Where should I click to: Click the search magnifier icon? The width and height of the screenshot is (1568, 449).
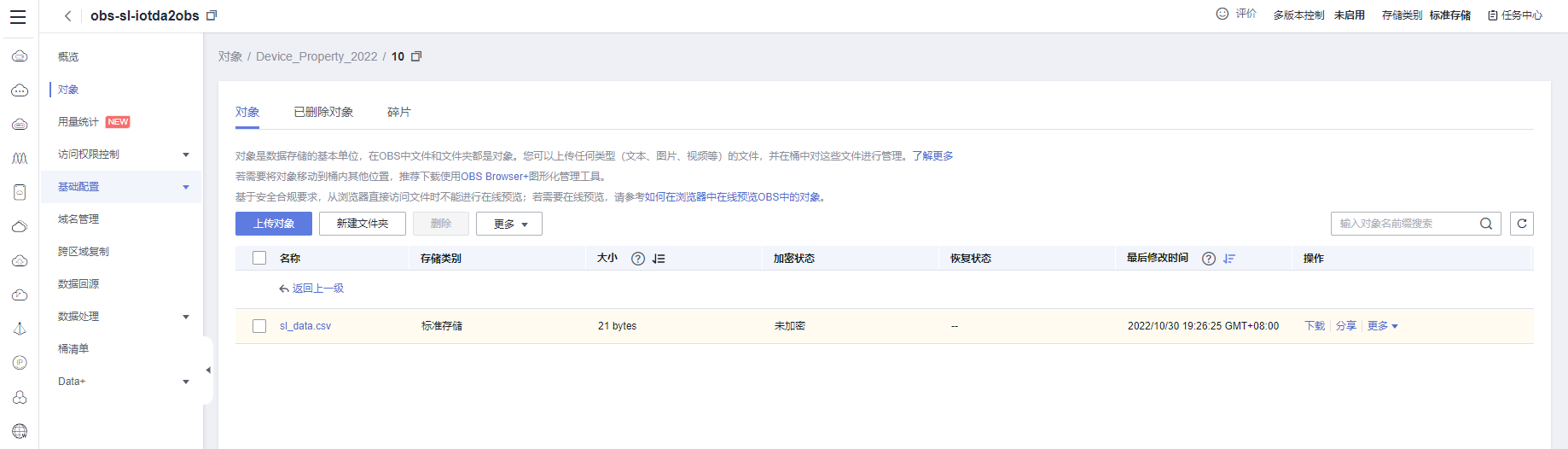click(1486, 224)
